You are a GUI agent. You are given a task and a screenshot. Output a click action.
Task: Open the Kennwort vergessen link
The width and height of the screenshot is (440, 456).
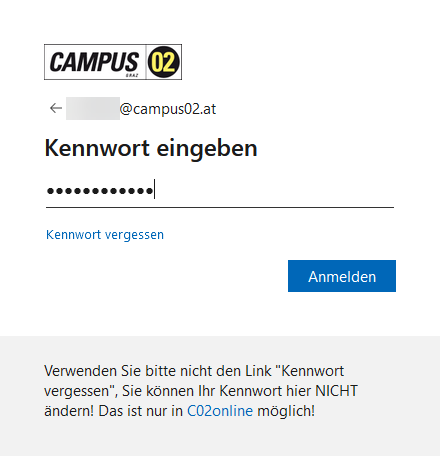click(x=105, y=235)
